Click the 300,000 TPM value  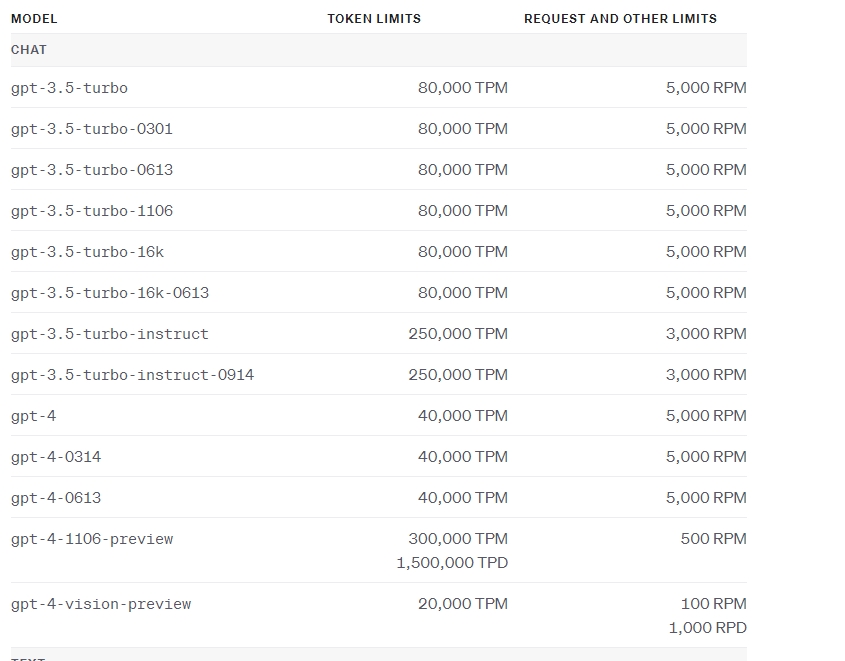458,539
